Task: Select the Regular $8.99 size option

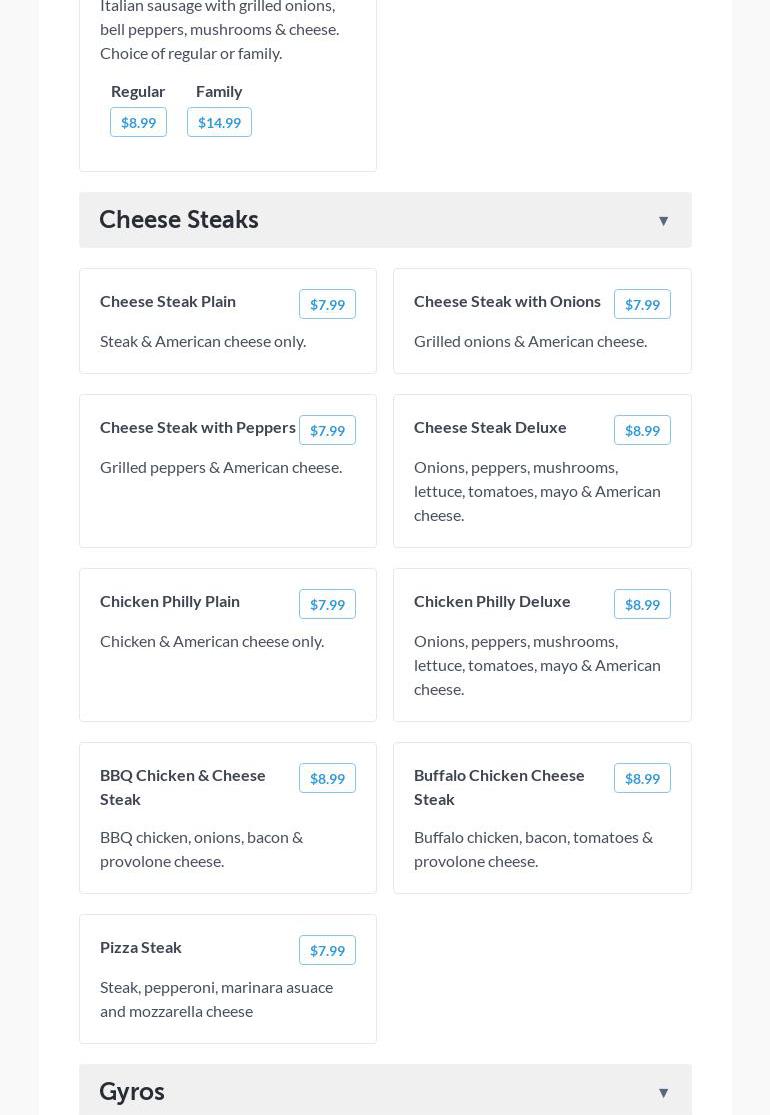Action: click(138, 122)
